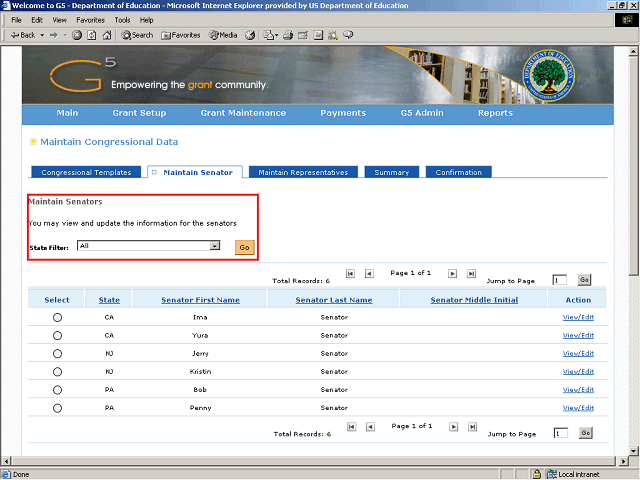Select the radio button for senator Jerry
This screenshot has width=640, height=480.
click(57, 353)
